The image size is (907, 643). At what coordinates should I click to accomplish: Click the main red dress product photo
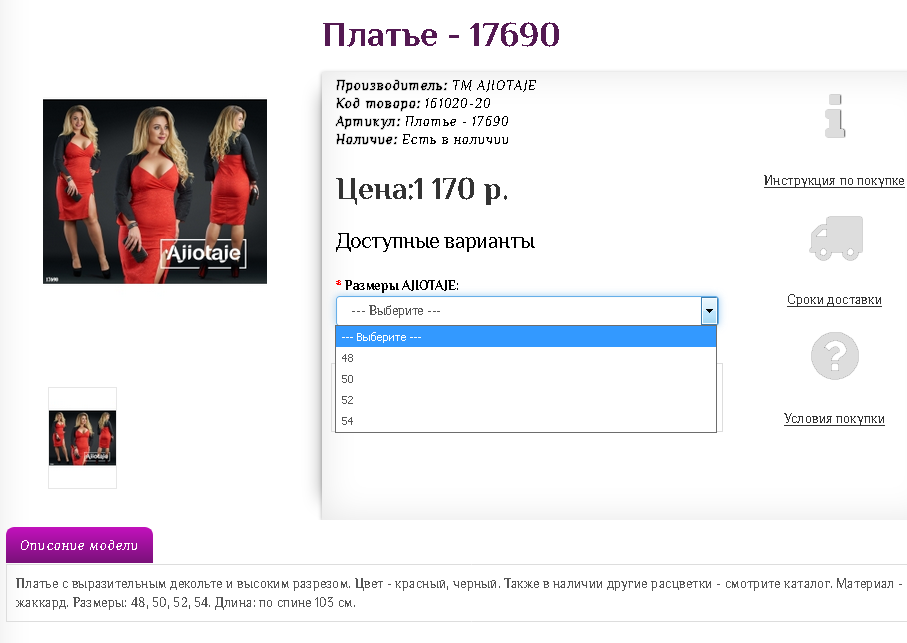pos(155,190)
